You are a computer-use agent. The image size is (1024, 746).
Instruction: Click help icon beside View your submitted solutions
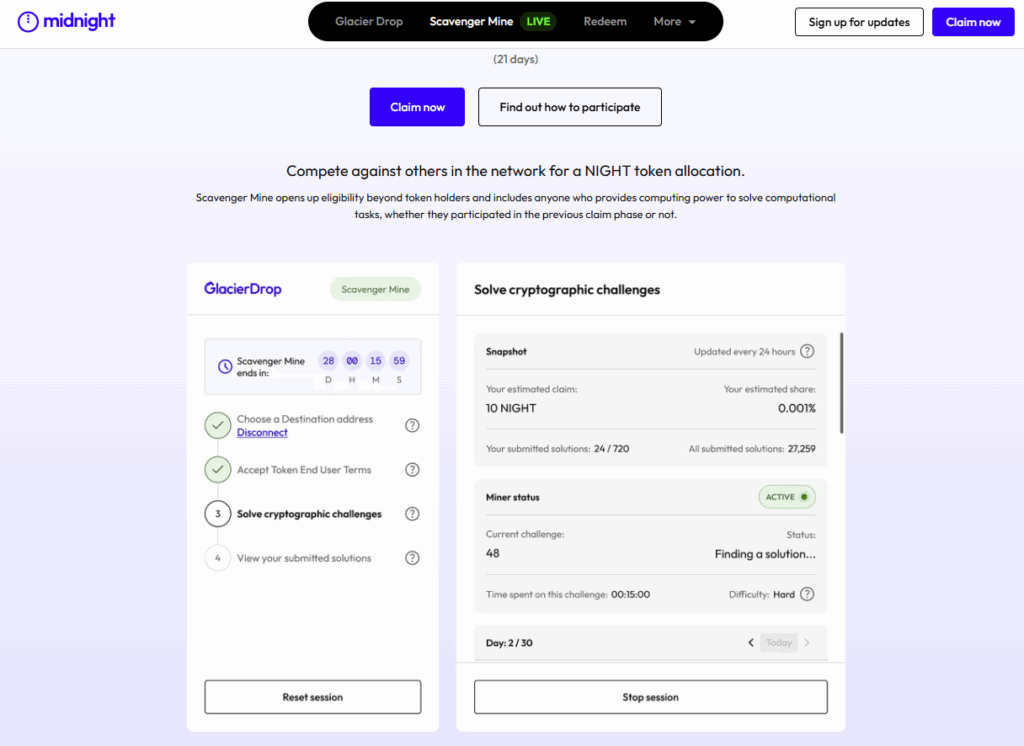412,558
